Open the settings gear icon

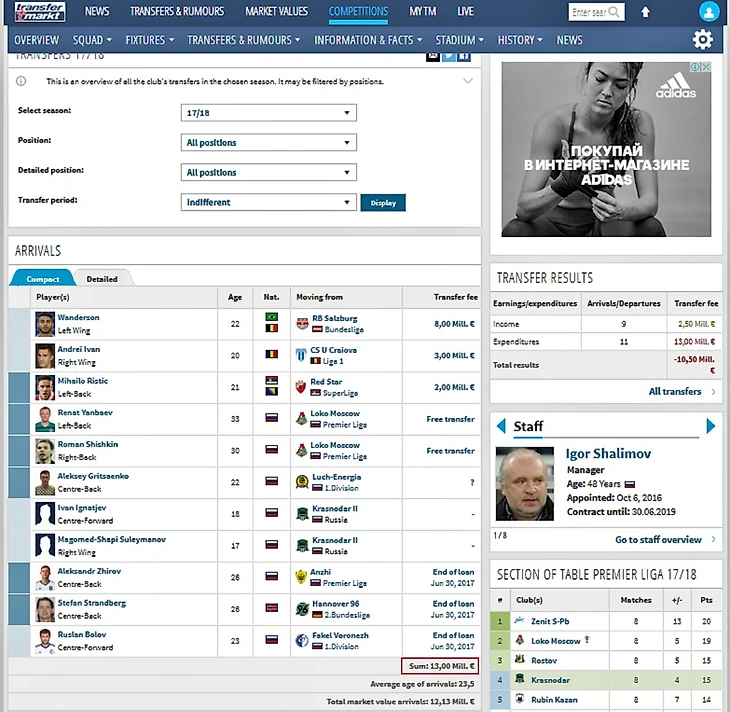pos(702,40)
